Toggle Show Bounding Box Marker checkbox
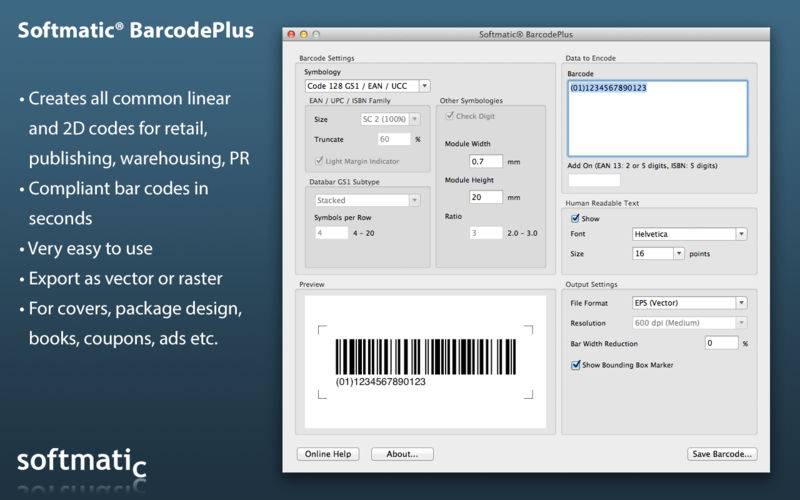Image resolution: width=800 pixels, height=500 pixels. click(576, 365)
